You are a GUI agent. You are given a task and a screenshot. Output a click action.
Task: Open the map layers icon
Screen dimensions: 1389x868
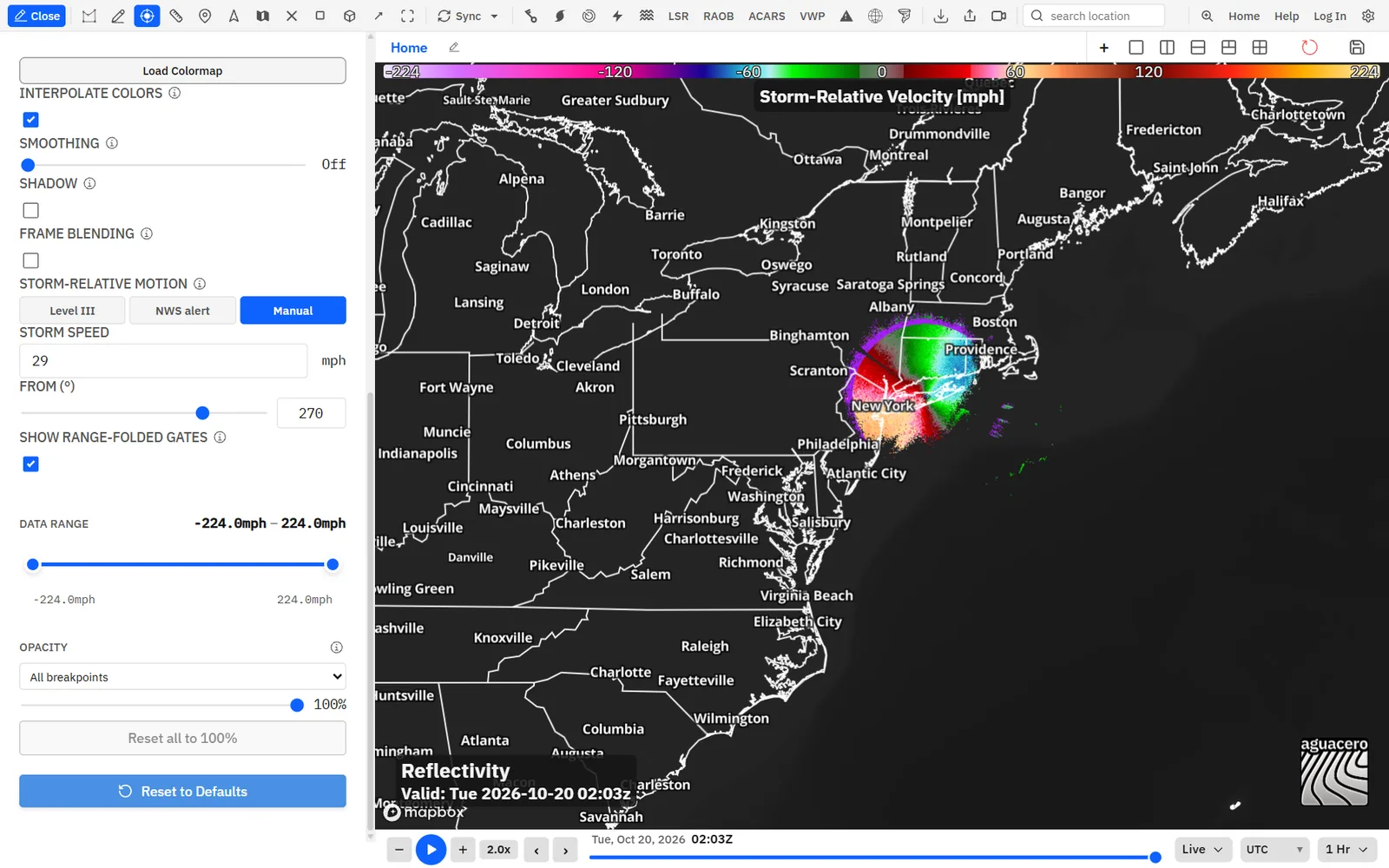tap(263, 16)
